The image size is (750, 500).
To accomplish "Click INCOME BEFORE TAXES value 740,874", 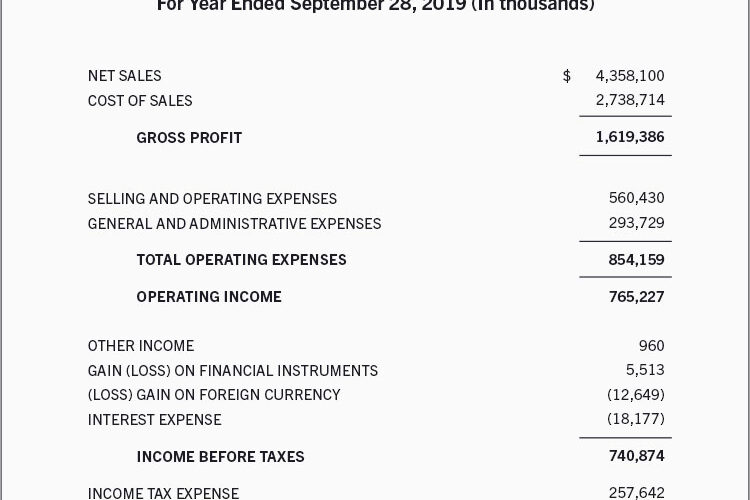I will point(636,456).
